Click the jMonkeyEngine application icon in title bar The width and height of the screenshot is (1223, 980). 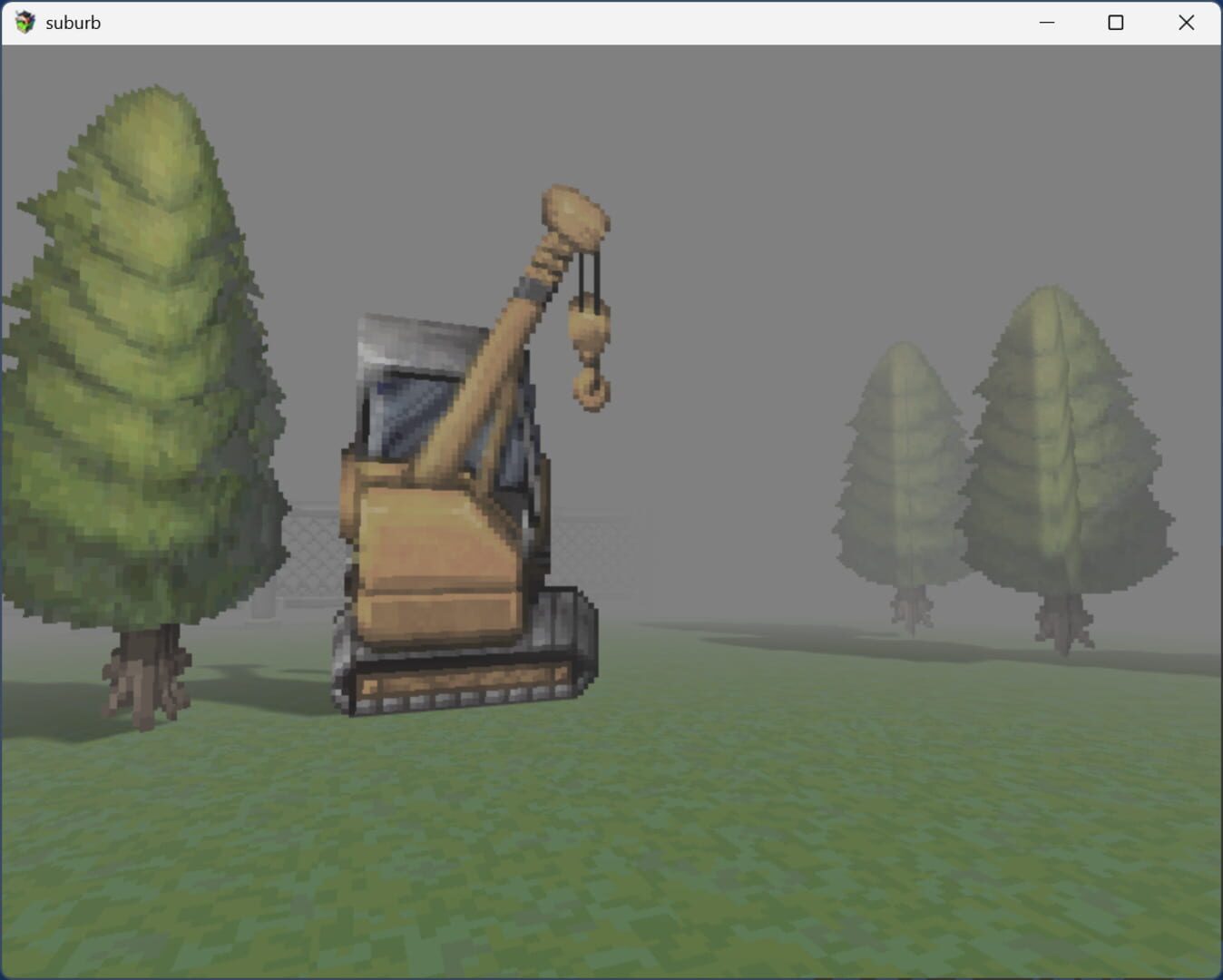point(24,22)
